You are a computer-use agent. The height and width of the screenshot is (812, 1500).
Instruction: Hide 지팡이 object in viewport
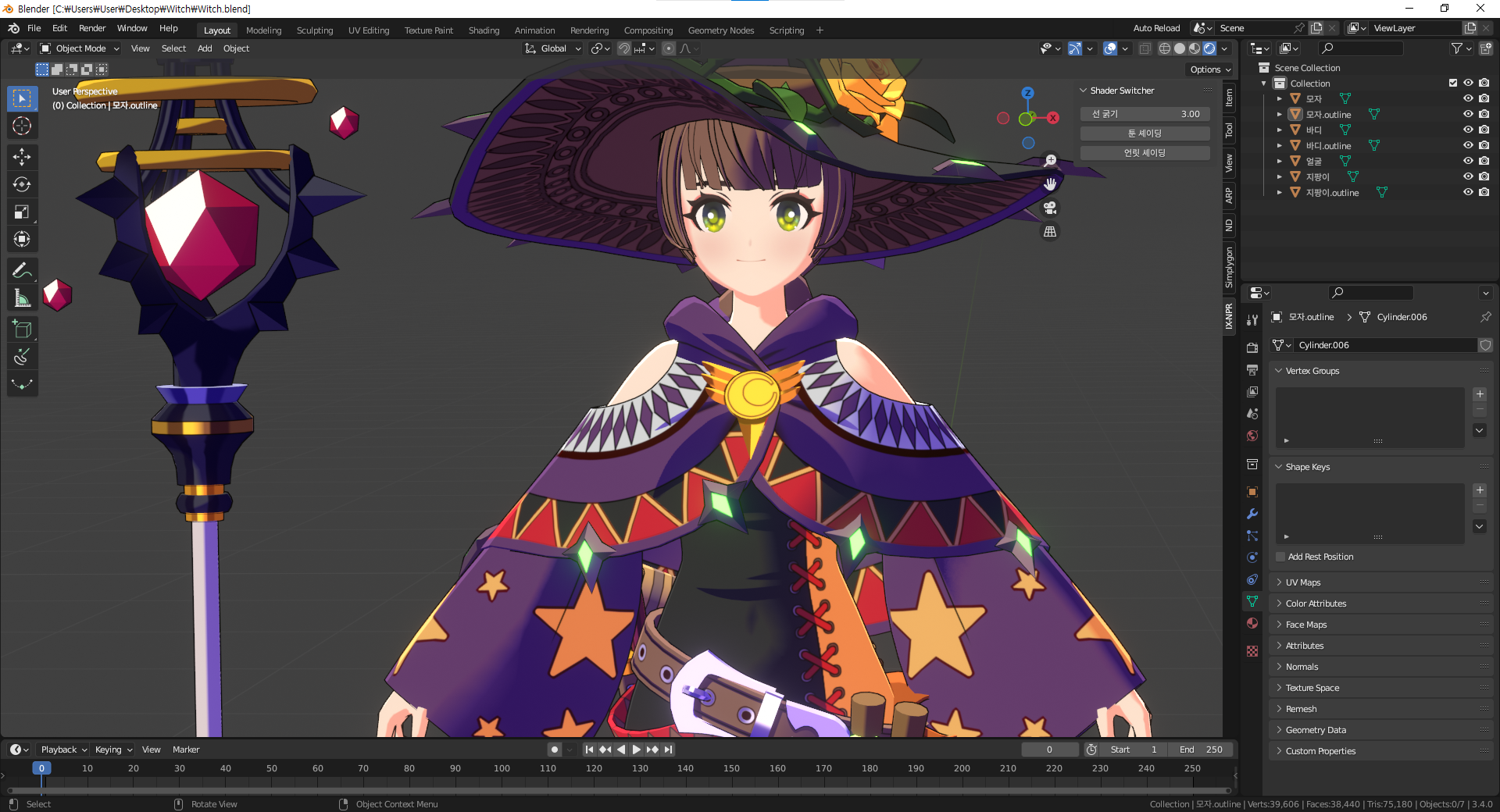(x=1468, y=176)
